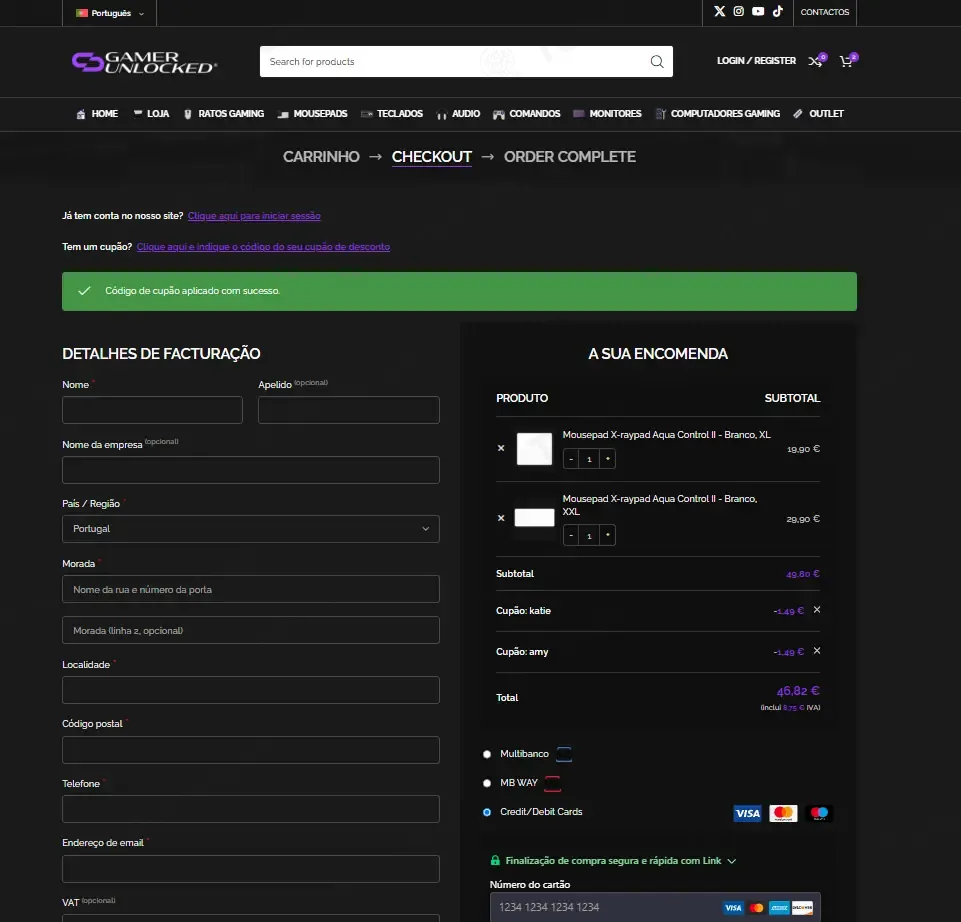
Task: Click the Nome input field
Action: (153, 410)
